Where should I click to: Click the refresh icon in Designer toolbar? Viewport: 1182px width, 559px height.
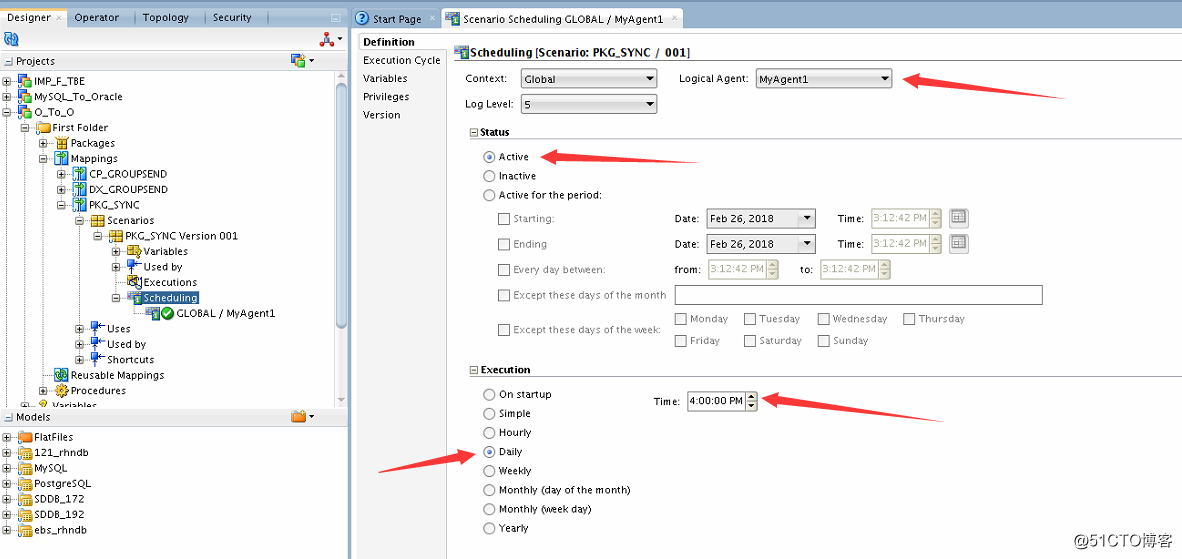(11, 38)
